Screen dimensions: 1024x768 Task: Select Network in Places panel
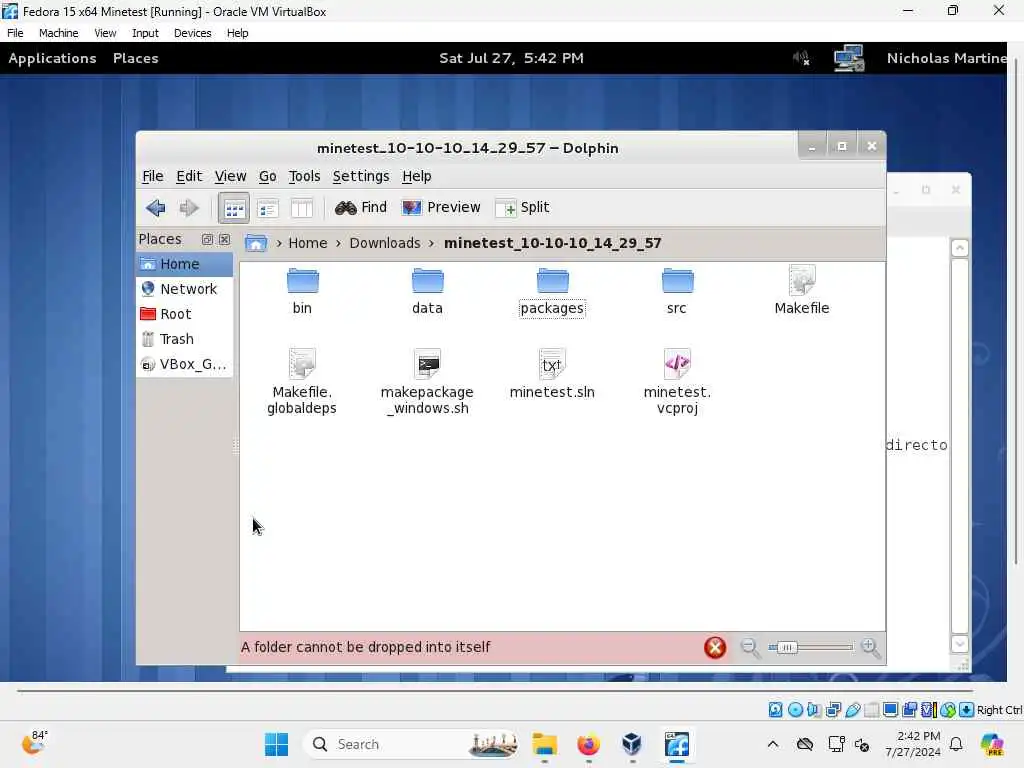click(x=185, y=289)
